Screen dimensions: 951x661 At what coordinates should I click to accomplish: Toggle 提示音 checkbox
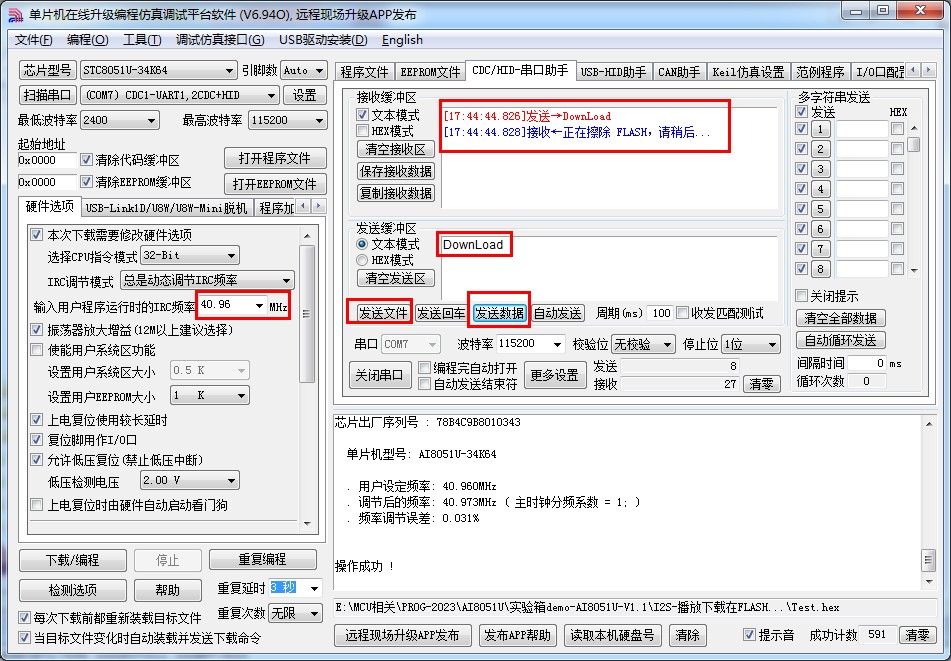coord(750,635)
